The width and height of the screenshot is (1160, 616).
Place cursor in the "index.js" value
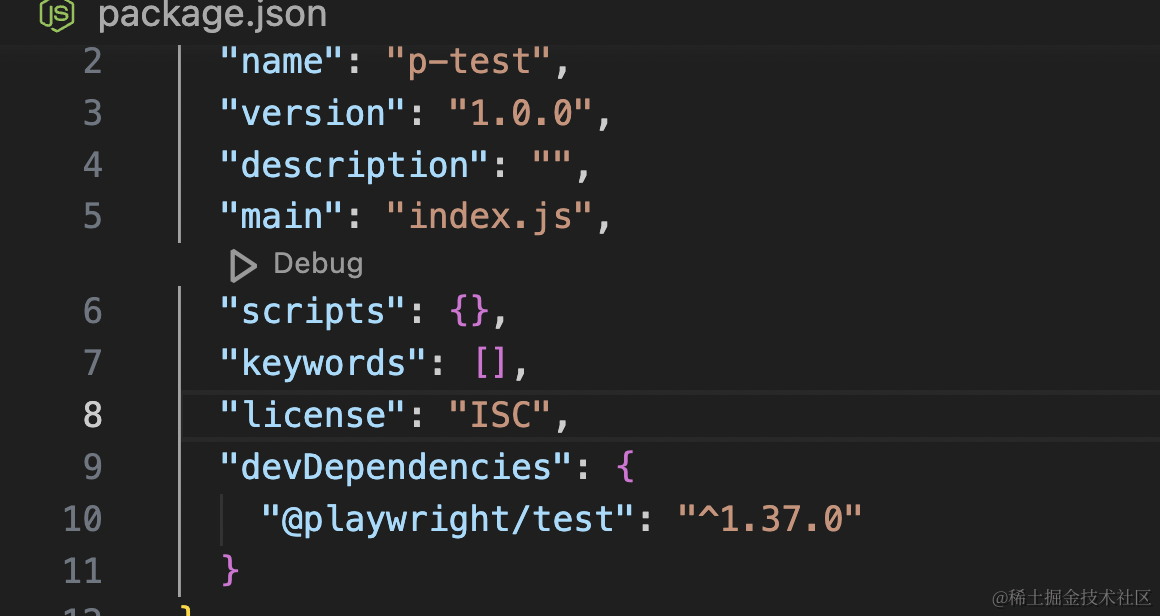pyautogui.click(x=490, y=217)
